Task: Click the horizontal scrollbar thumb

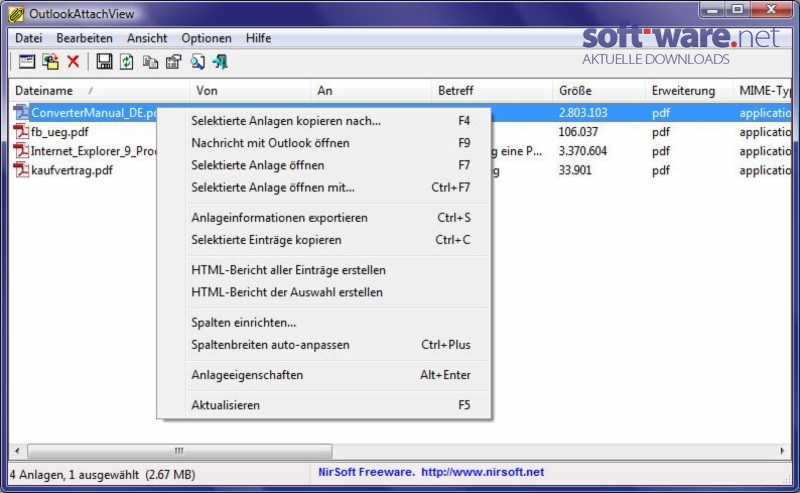Action: [180, 451]
